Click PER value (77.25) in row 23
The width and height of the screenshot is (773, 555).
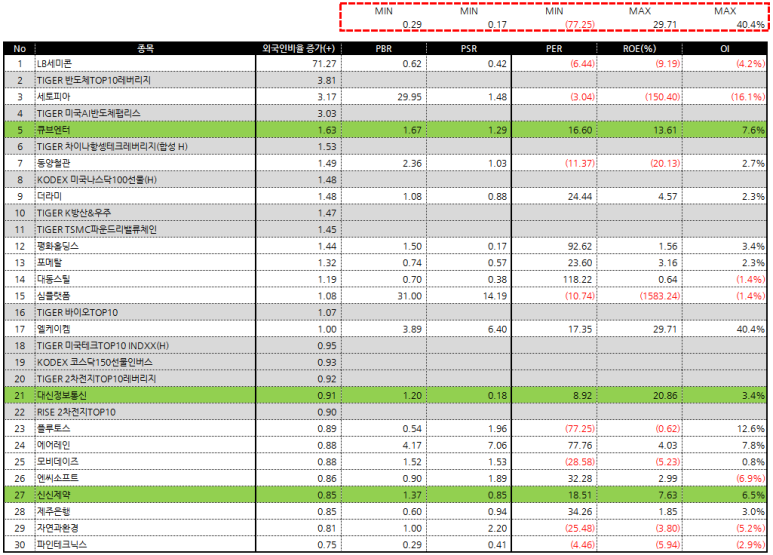tap(580, 429)
